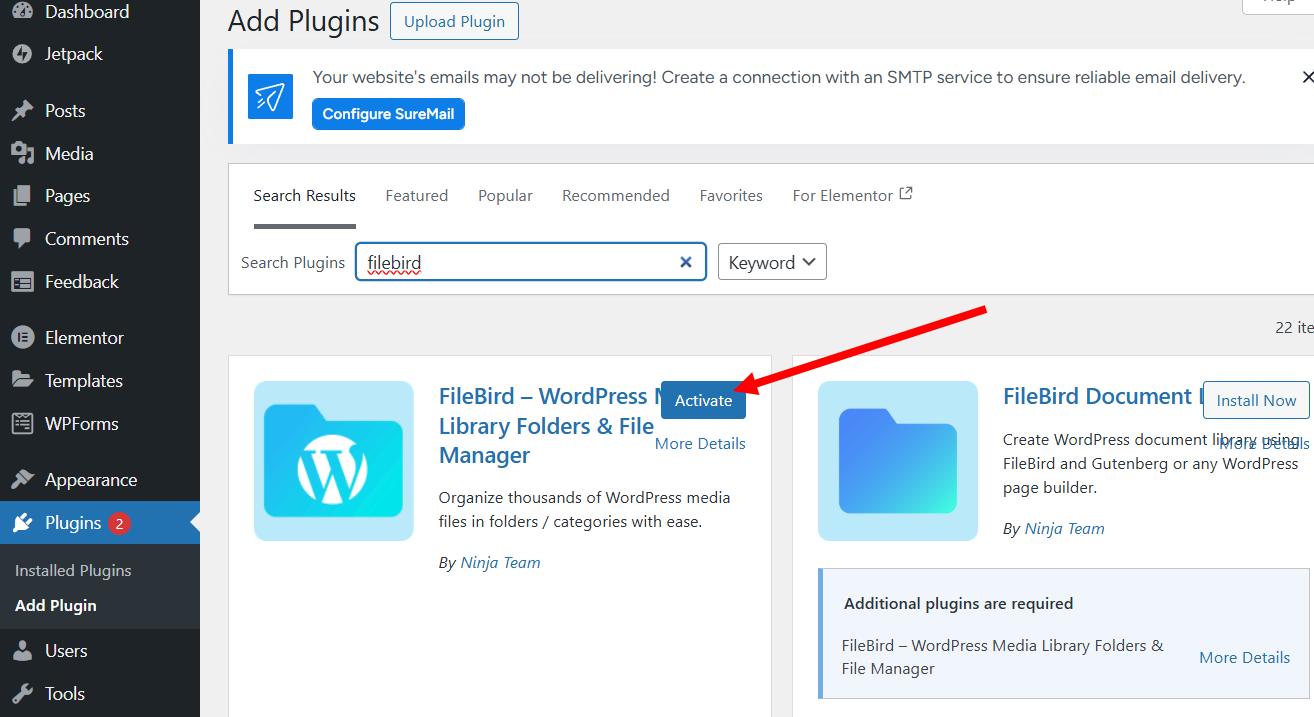
Task: Open the Appearance menu label
Action: coord(91,480)
